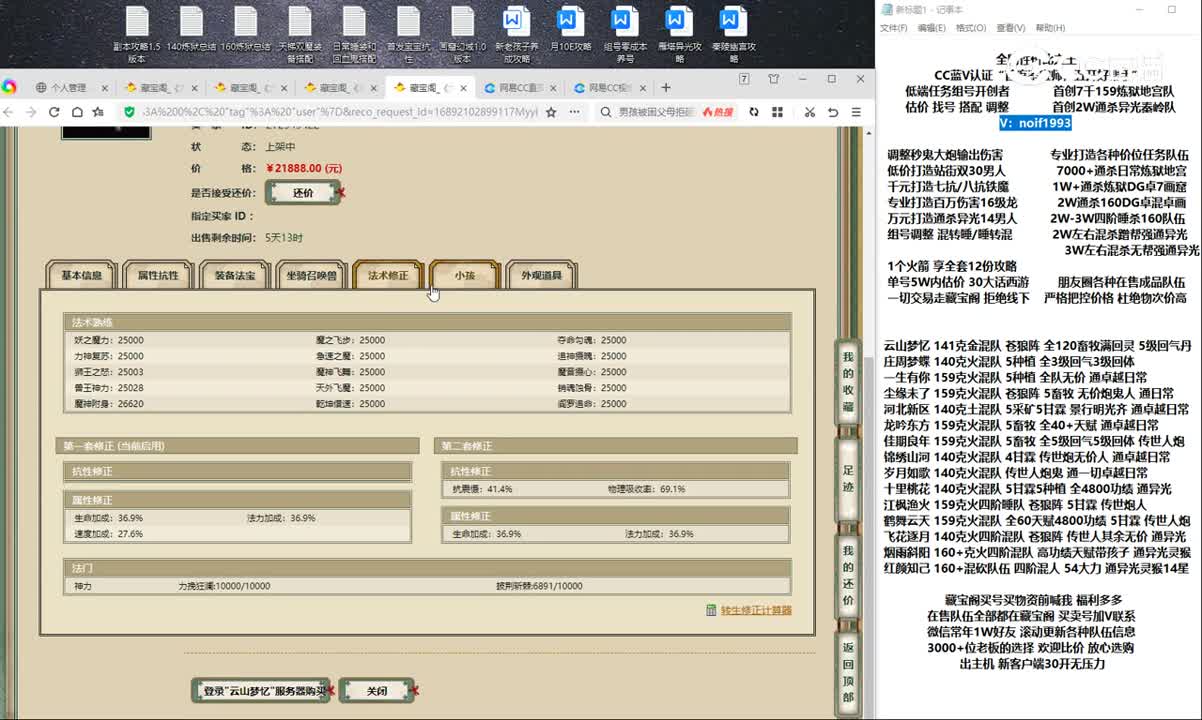
Task: Open Notepad 格式(O) menu
Action: coord(971,28)
